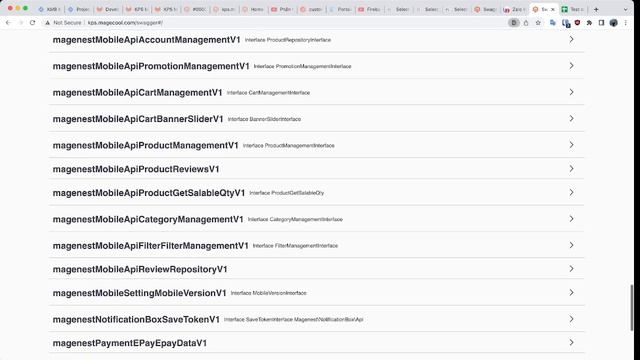Click the magenestNotificationBoxSaveTokenV1 heading
The height and width of the screenshot is (360, 640).
coord(136,319)
